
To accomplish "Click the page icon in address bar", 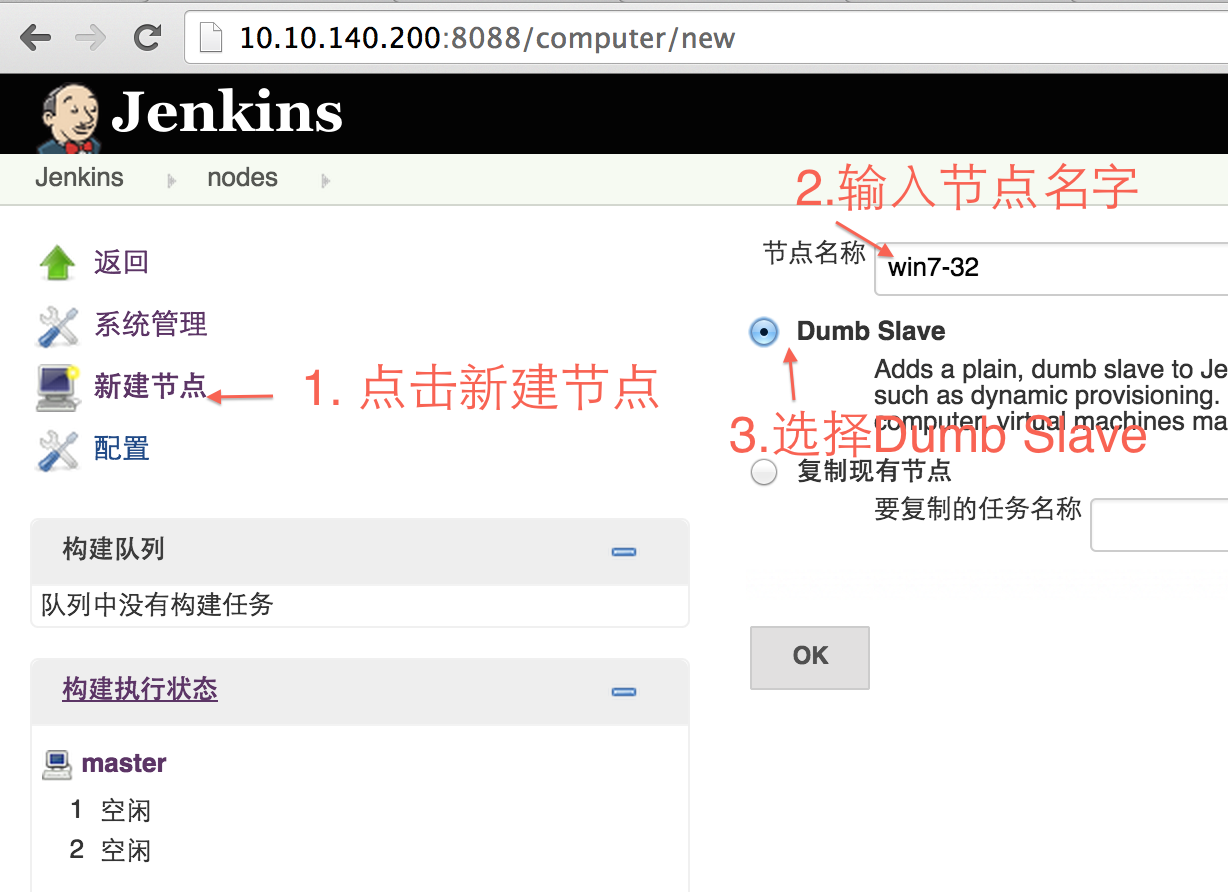I will tap(210, 38).
